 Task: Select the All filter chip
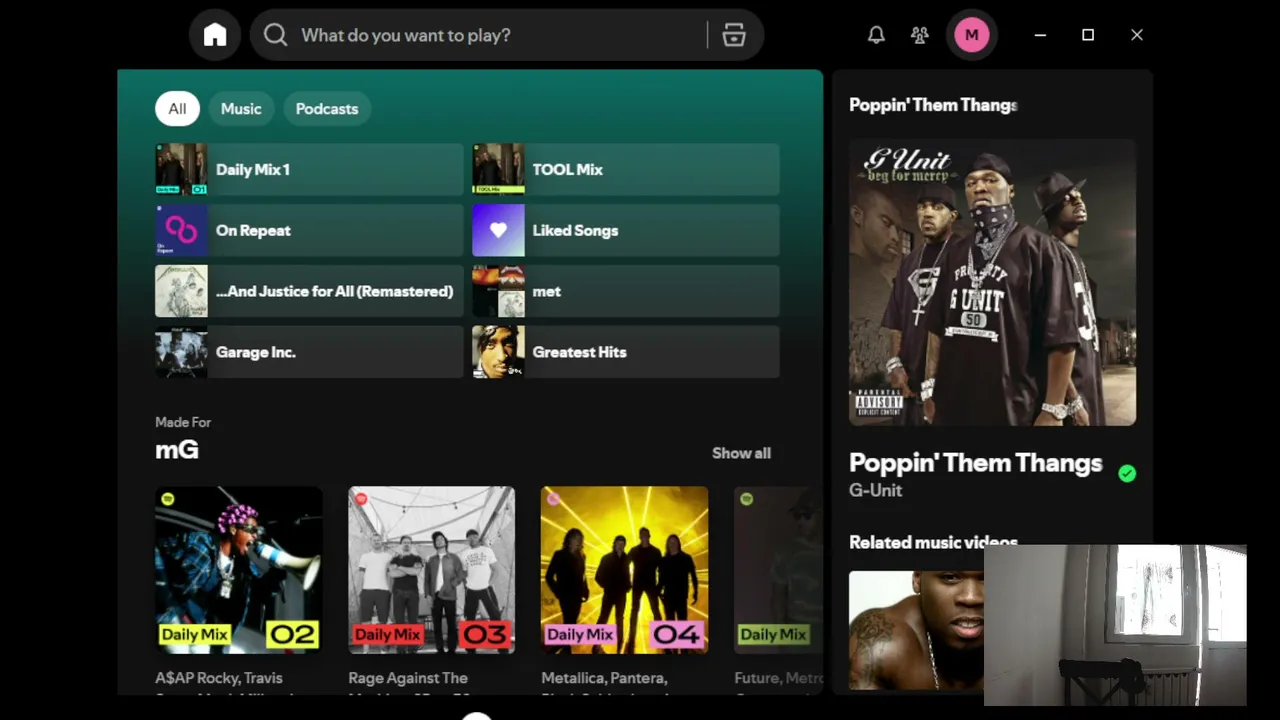coord(177,109)
